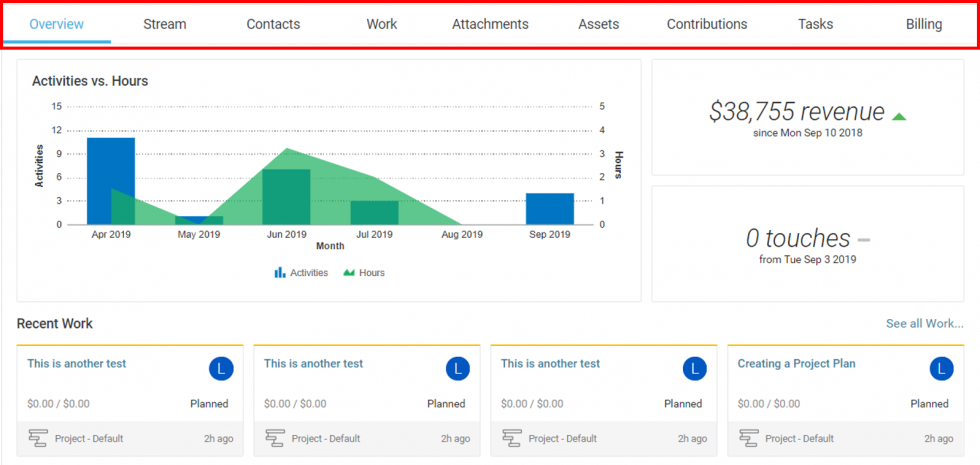Open the Contacts tab
Image resolution: width=980 pixels, height=465 pixels.
(x=273, y=24)
